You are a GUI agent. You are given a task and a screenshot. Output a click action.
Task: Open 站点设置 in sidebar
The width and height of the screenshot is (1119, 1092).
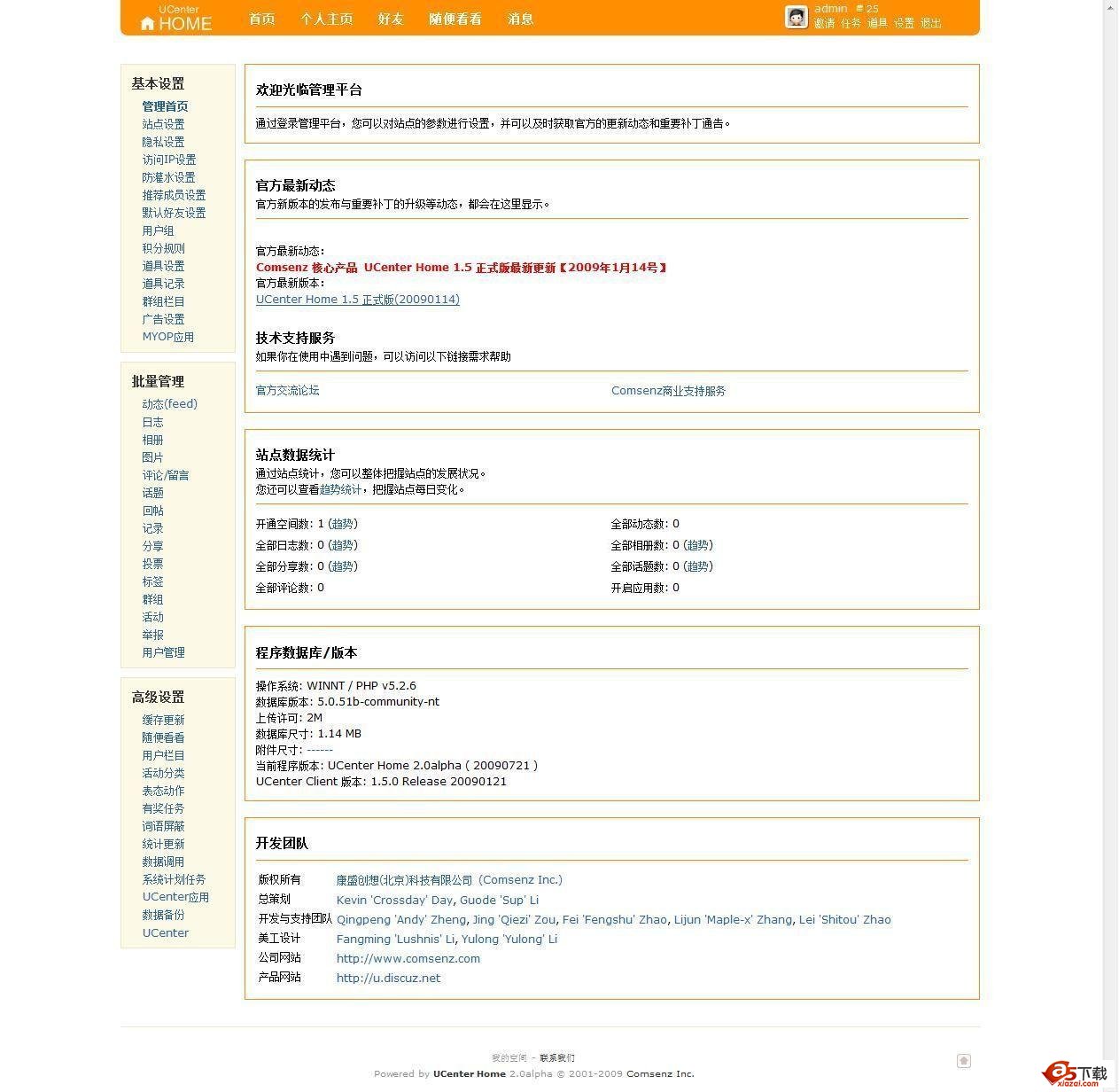coord(163,124)
